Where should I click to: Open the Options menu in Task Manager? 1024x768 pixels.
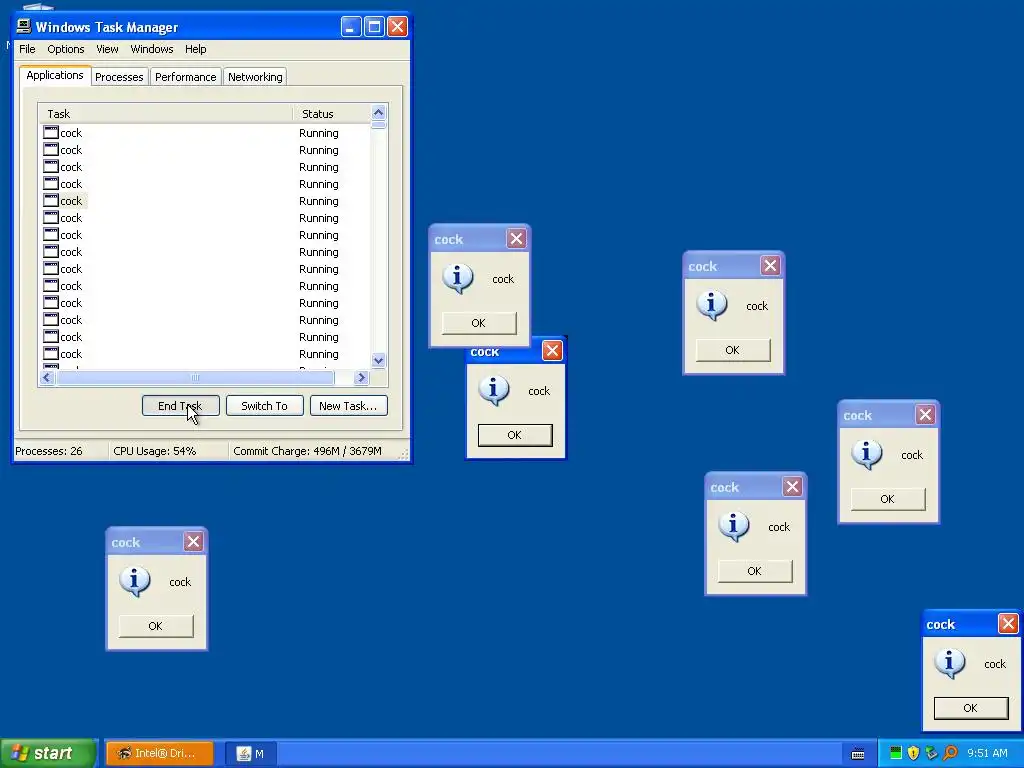tap(65, 49)
